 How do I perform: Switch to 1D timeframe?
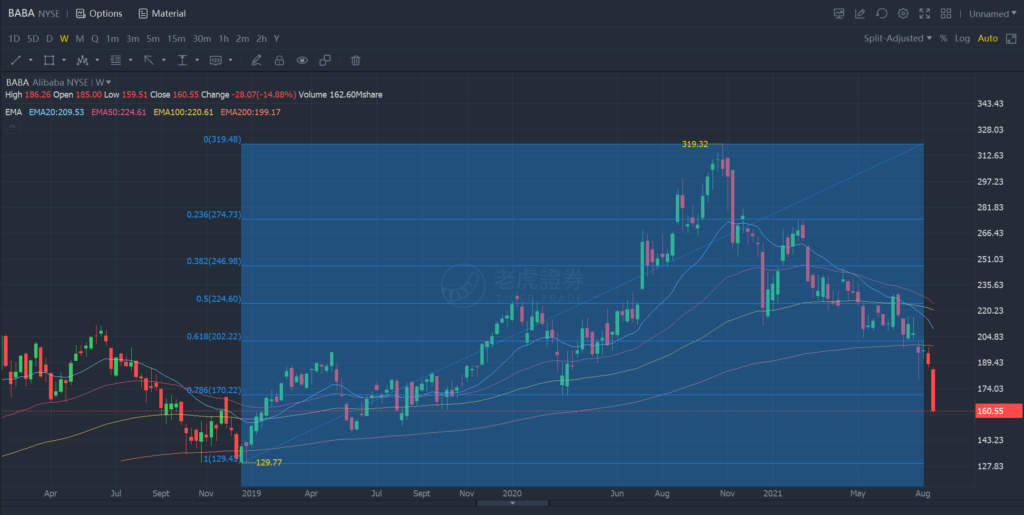[x=14, y=39]
